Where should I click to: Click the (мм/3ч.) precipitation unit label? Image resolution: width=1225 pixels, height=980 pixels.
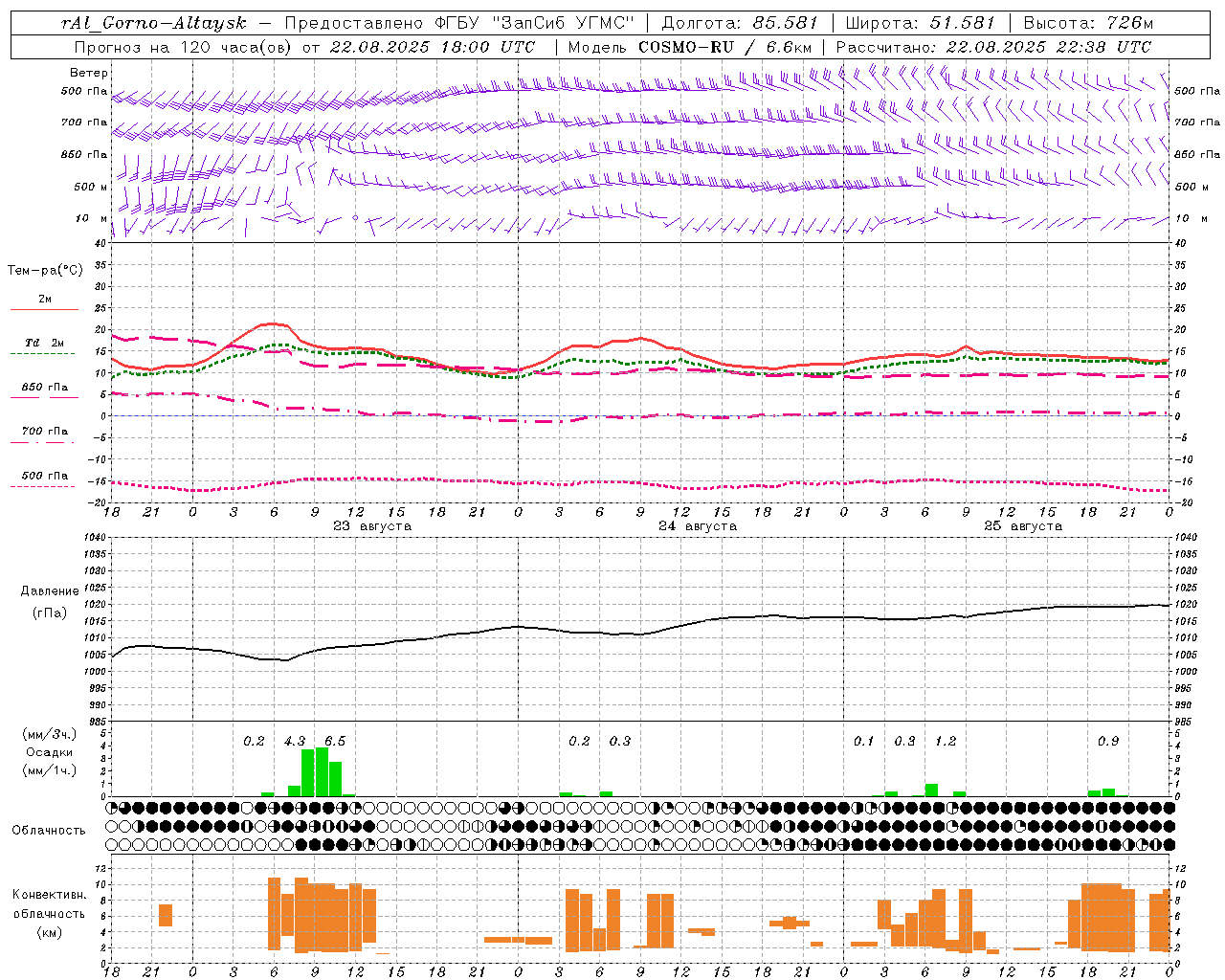49,735
